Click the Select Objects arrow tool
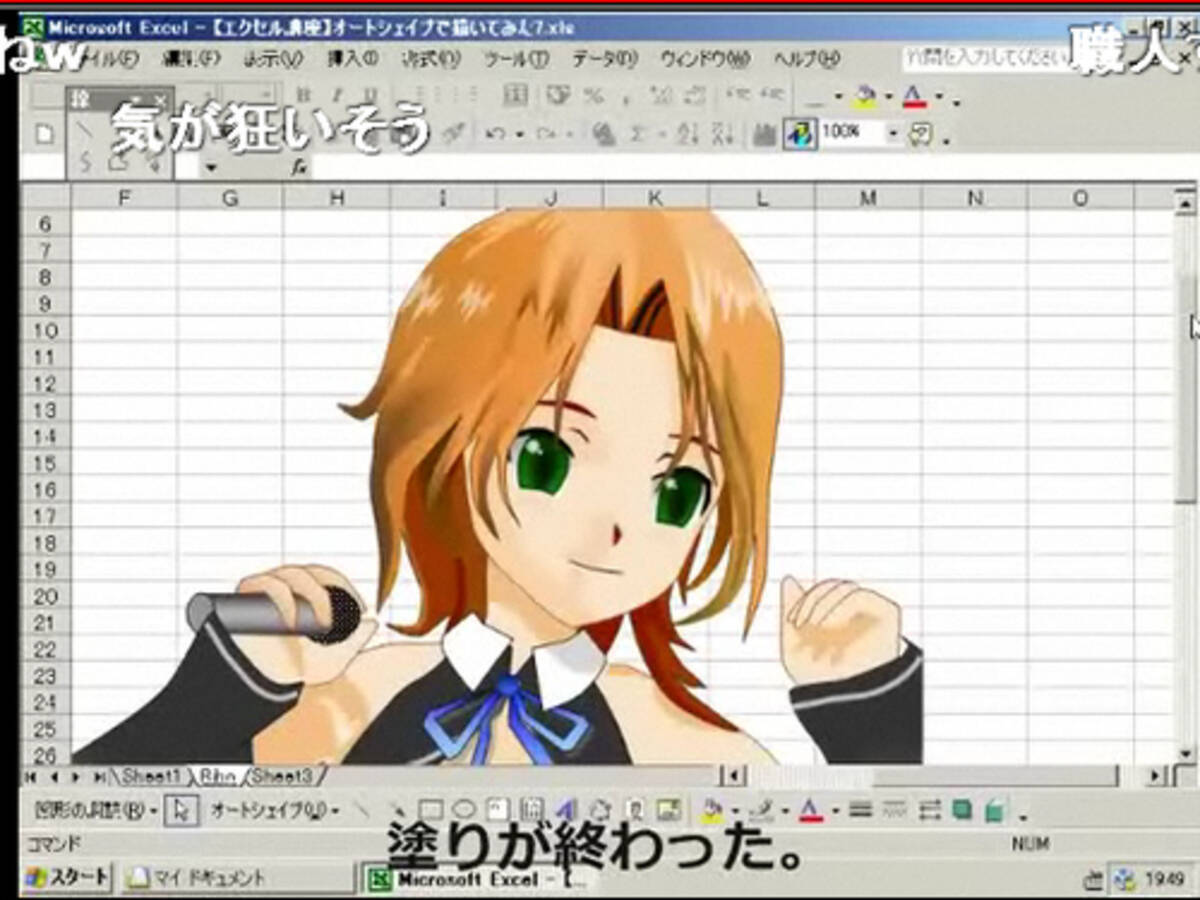The width and height of the screenshot is (1200, 900). pos(181,809)
